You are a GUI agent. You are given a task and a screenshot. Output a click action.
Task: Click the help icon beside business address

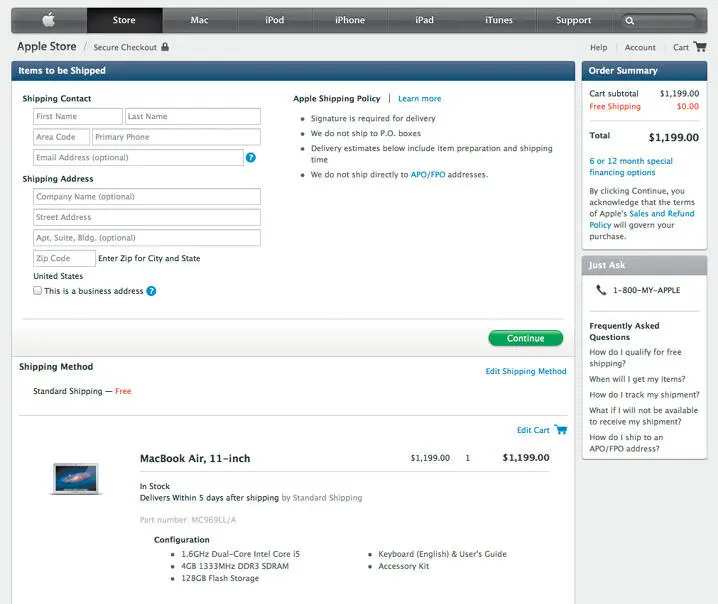pyautogui.click(x=151, y=291)
